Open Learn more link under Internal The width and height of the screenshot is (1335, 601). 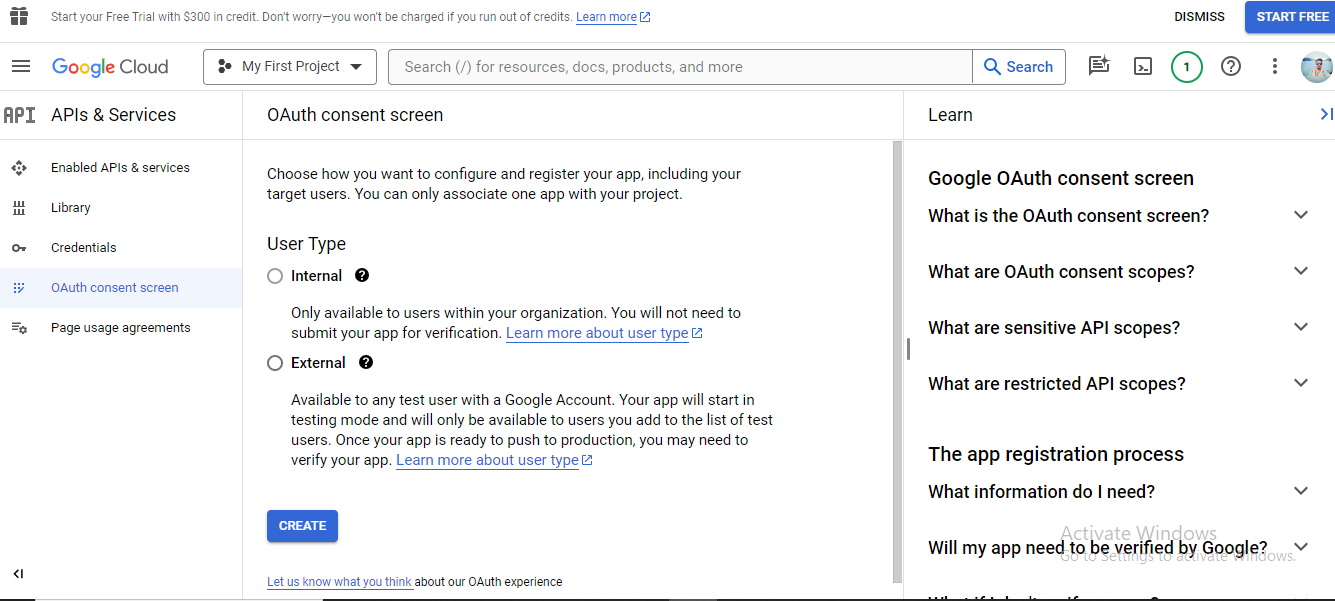pos(604,333)
